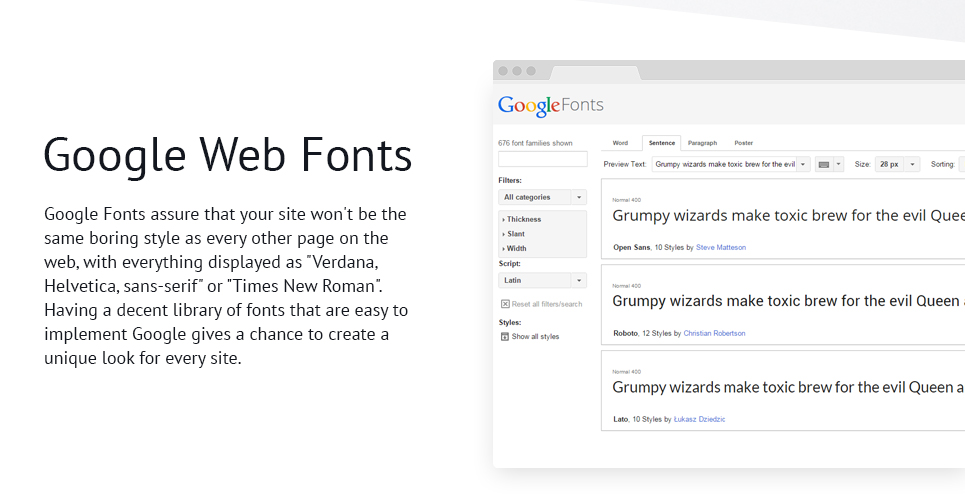
Task: Click the Size: label
Action: 862,164
